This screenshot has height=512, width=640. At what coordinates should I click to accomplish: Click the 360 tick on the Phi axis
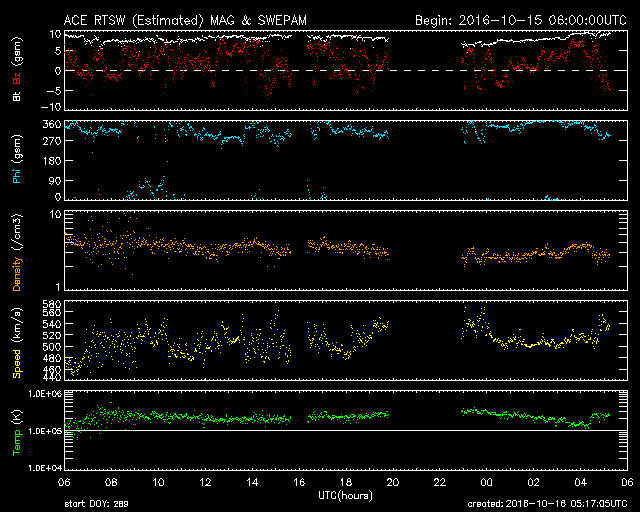[52, 124]
